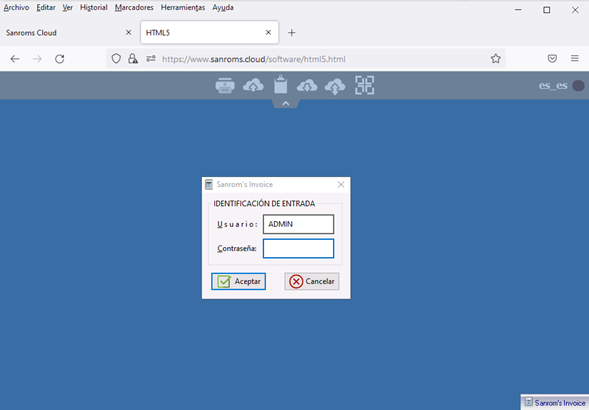The image size is (589, 410).
Task: Open the Editar menu
Action: 46,8
